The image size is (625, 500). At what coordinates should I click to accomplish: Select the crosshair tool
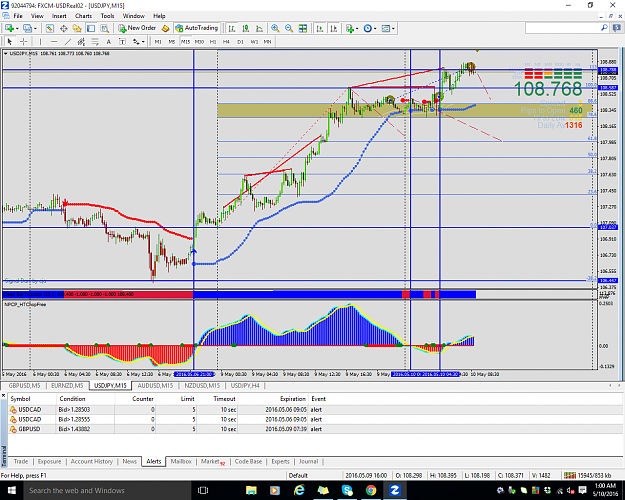[24, 41]
